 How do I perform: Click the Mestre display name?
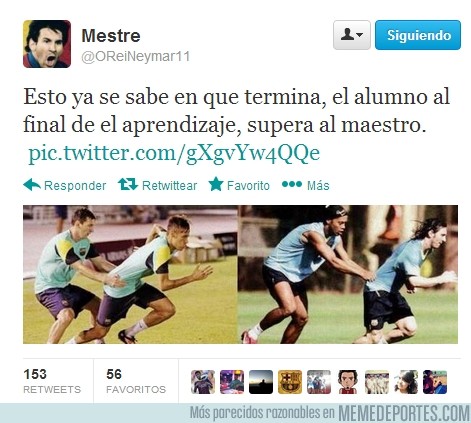[111, 36]
